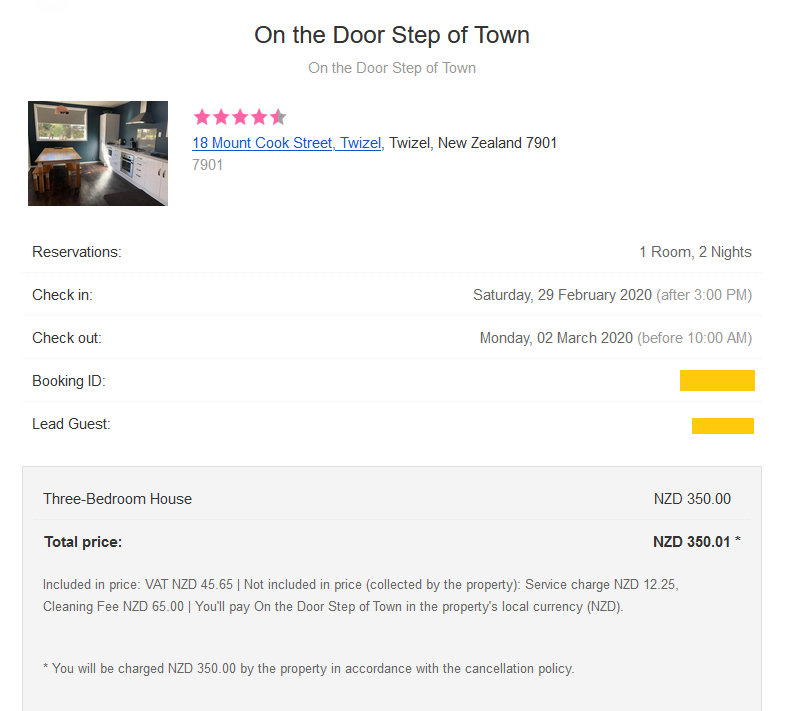Click the first pink rating star
Viewport: 788px width, 711px height.
pyautogui.click(x=203, y=117)
